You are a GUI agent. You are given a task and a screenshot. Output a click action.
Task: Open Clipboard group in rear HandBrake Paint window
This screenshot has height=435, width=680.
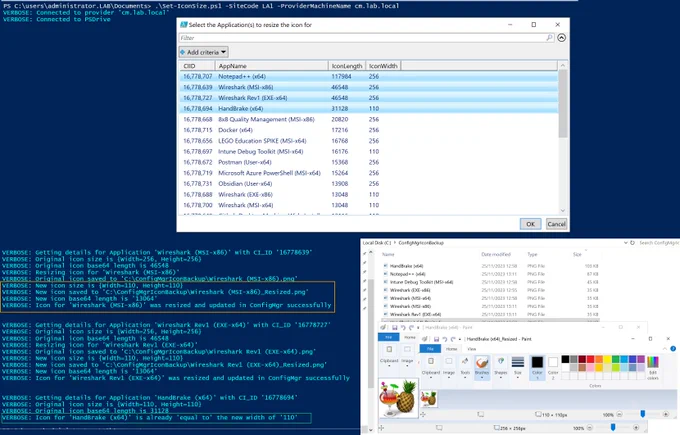(389, 357)
